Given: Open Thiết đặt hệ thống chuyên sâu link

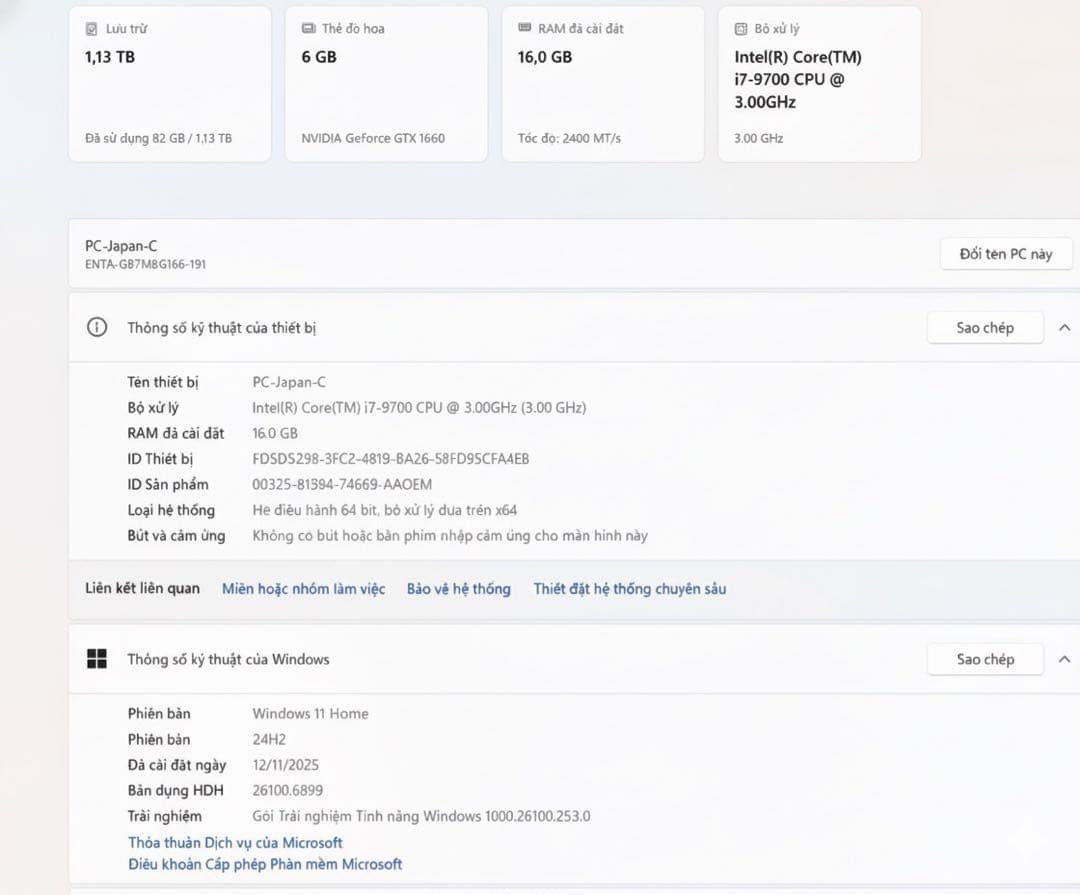Looking at the screenshot, I should (629, 589).
